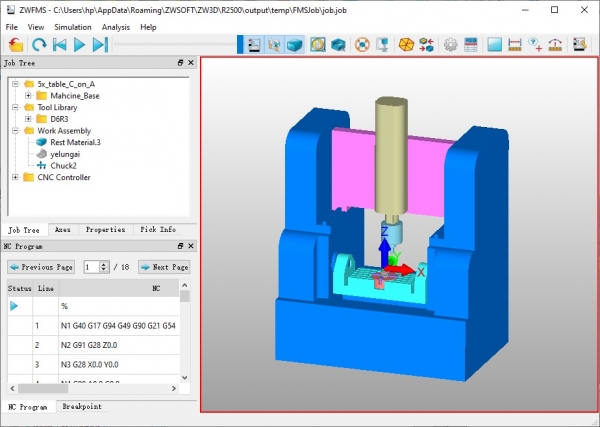Collapse the 5x_table_C_on_A tree node

(x=15, y=83)
